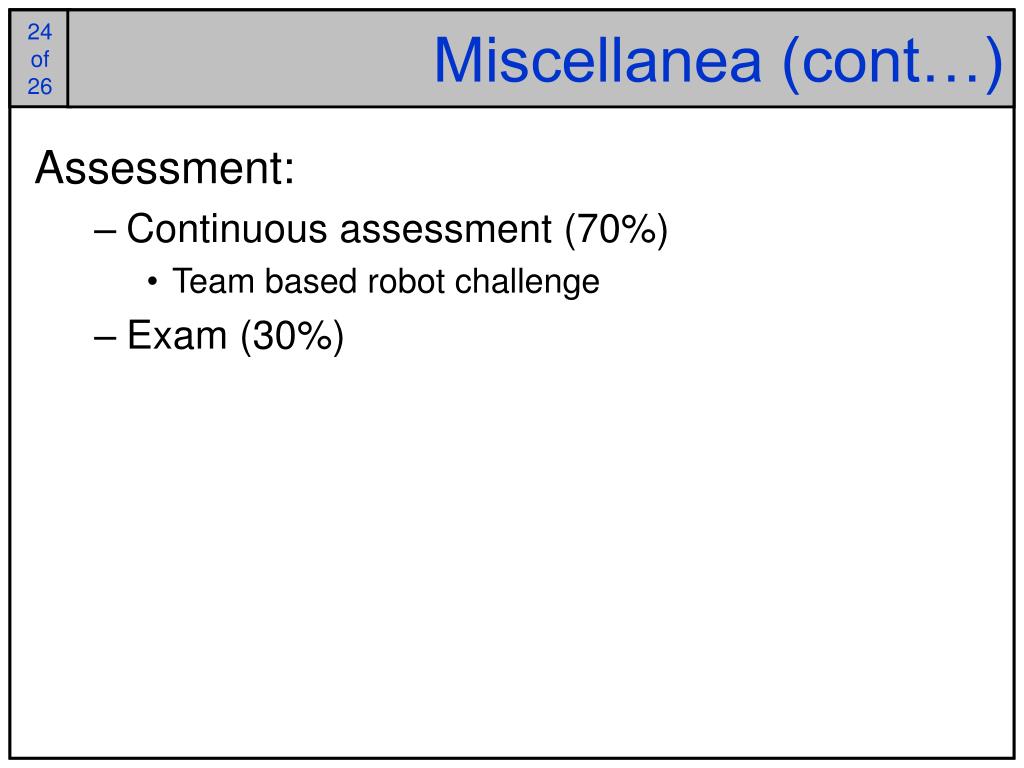Click the word 'Team' in sub-bullet
Viewport: 1024px width, 768px height.
[214, 281]
